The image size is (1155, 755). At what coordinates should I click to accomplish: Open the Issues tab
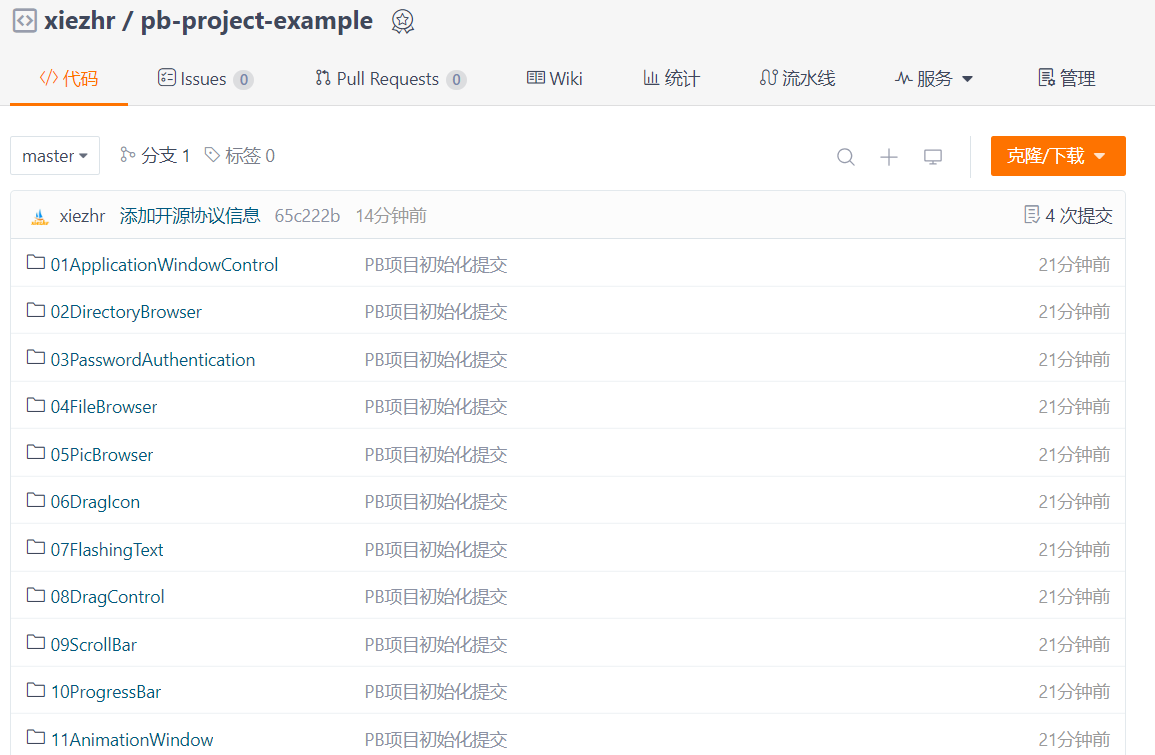click(206, 79)
